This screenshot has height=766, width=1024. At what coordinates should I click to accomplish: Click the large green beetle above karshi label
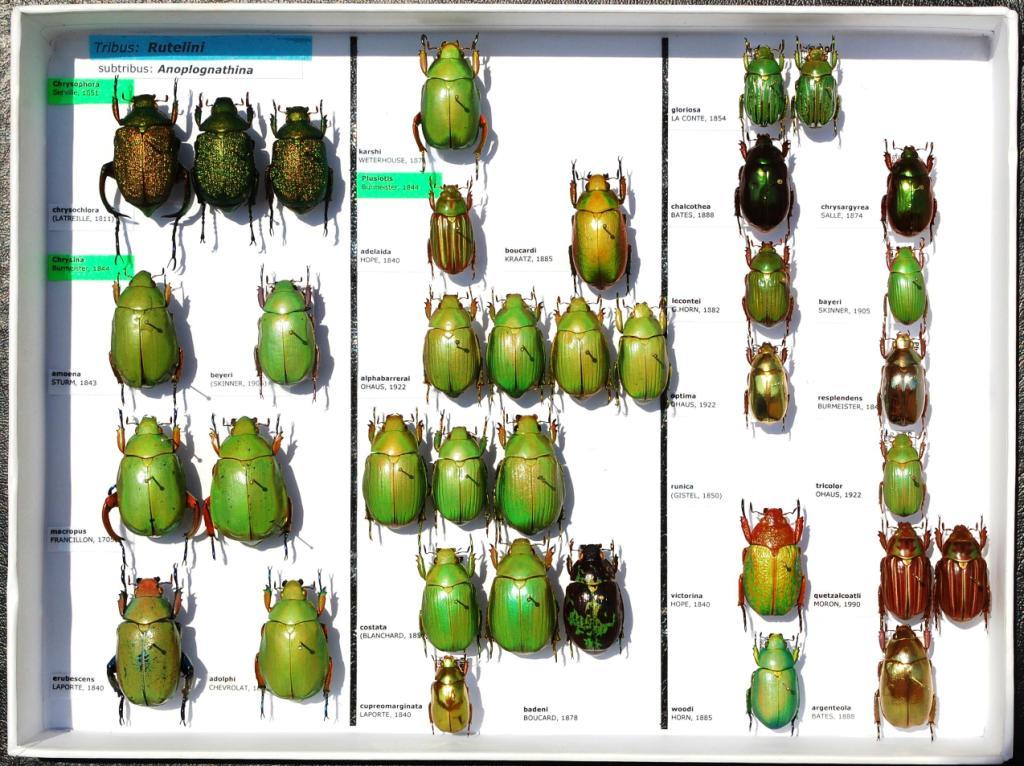tap(450, 98)
